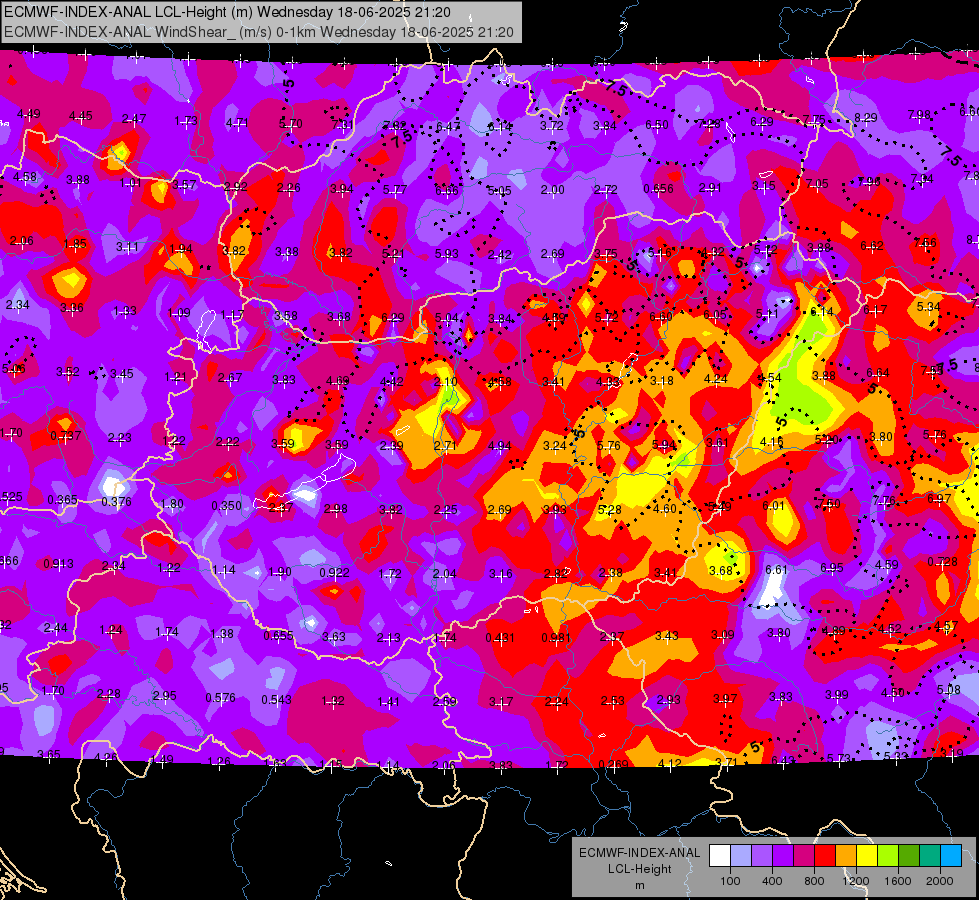This screenshot has width=979, height=900.
Task: Click the grid value 0.543
Action: [276, 699]
